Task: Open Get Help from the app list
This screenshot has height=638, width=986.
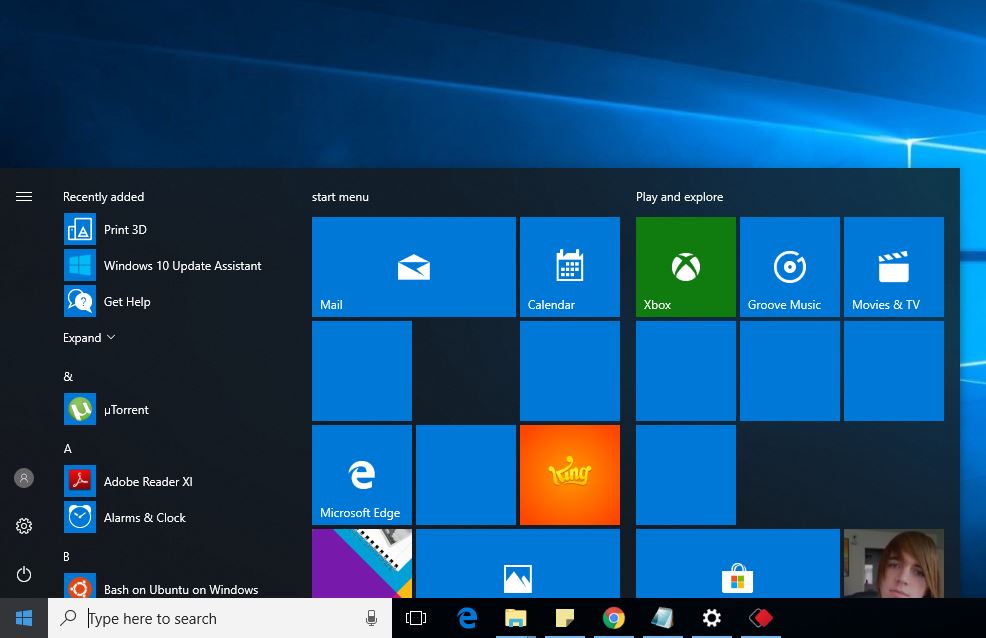Action: [127, 301]
